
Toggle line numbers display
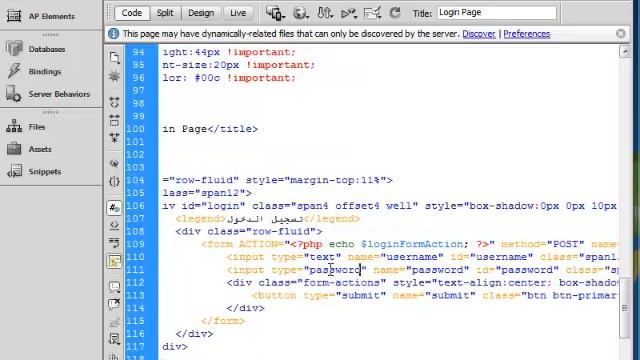114,208
